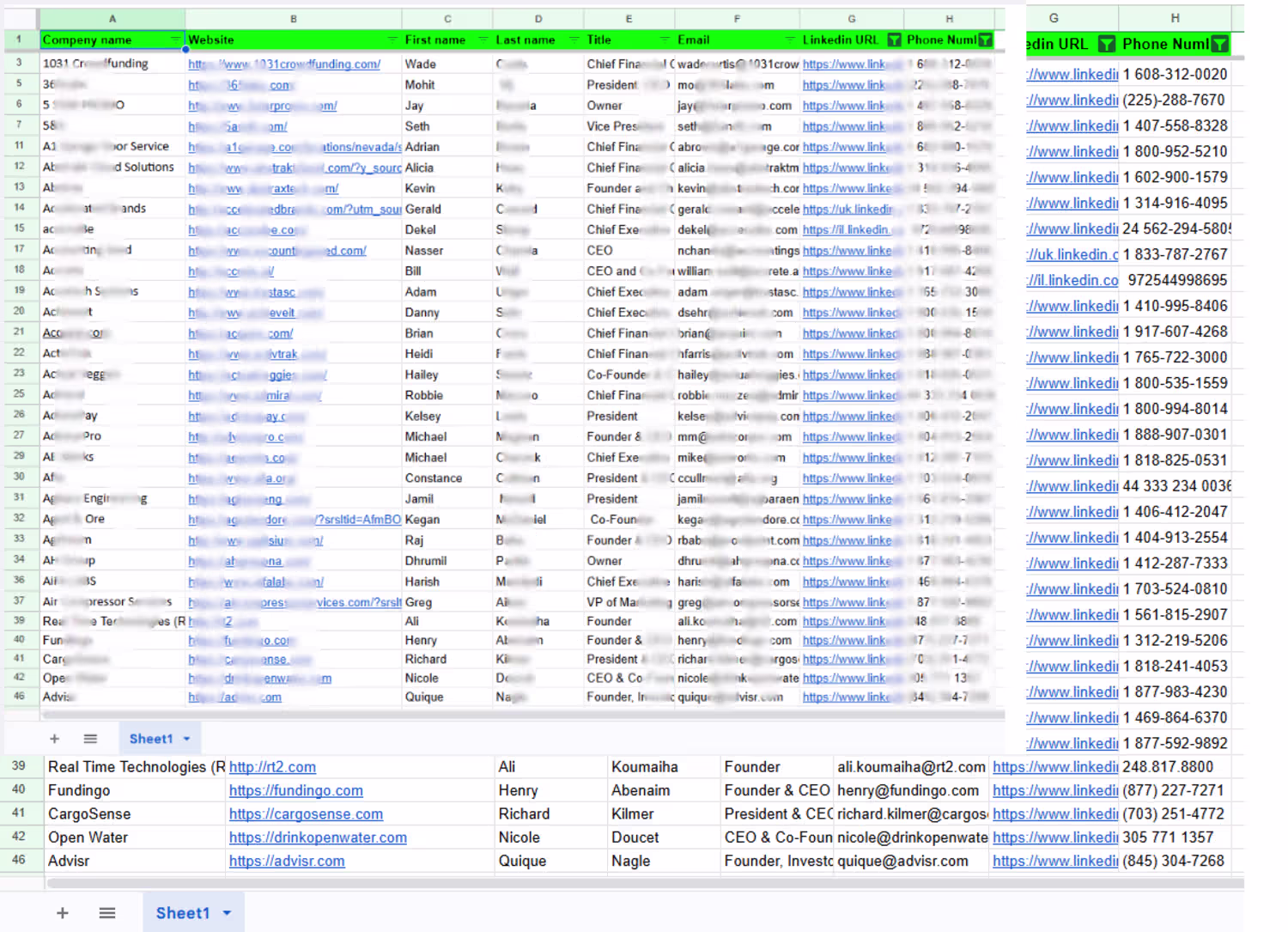Add a sheet using the larger bottom plus icon
The height and width of the screenshot is (932, 1288).
tap(62, 913)
